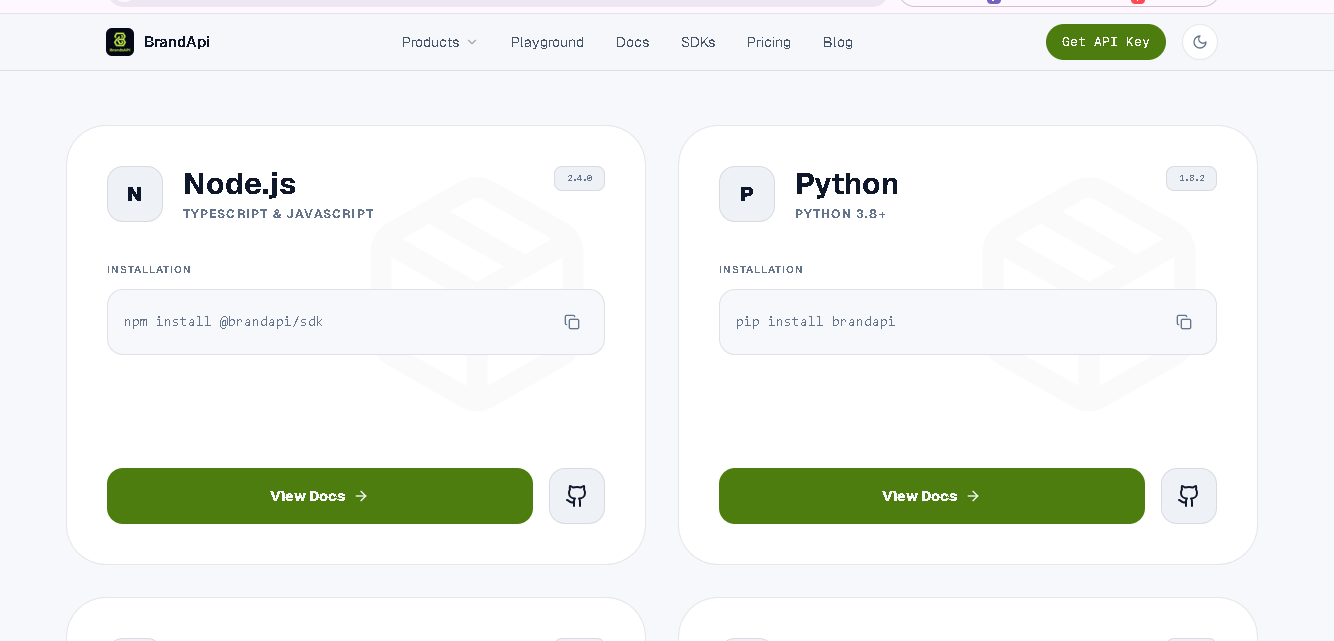Click View Docs in Node.js card
Image resolution: width=1334 pixels, height=641 pixels.
coord(320,496)
